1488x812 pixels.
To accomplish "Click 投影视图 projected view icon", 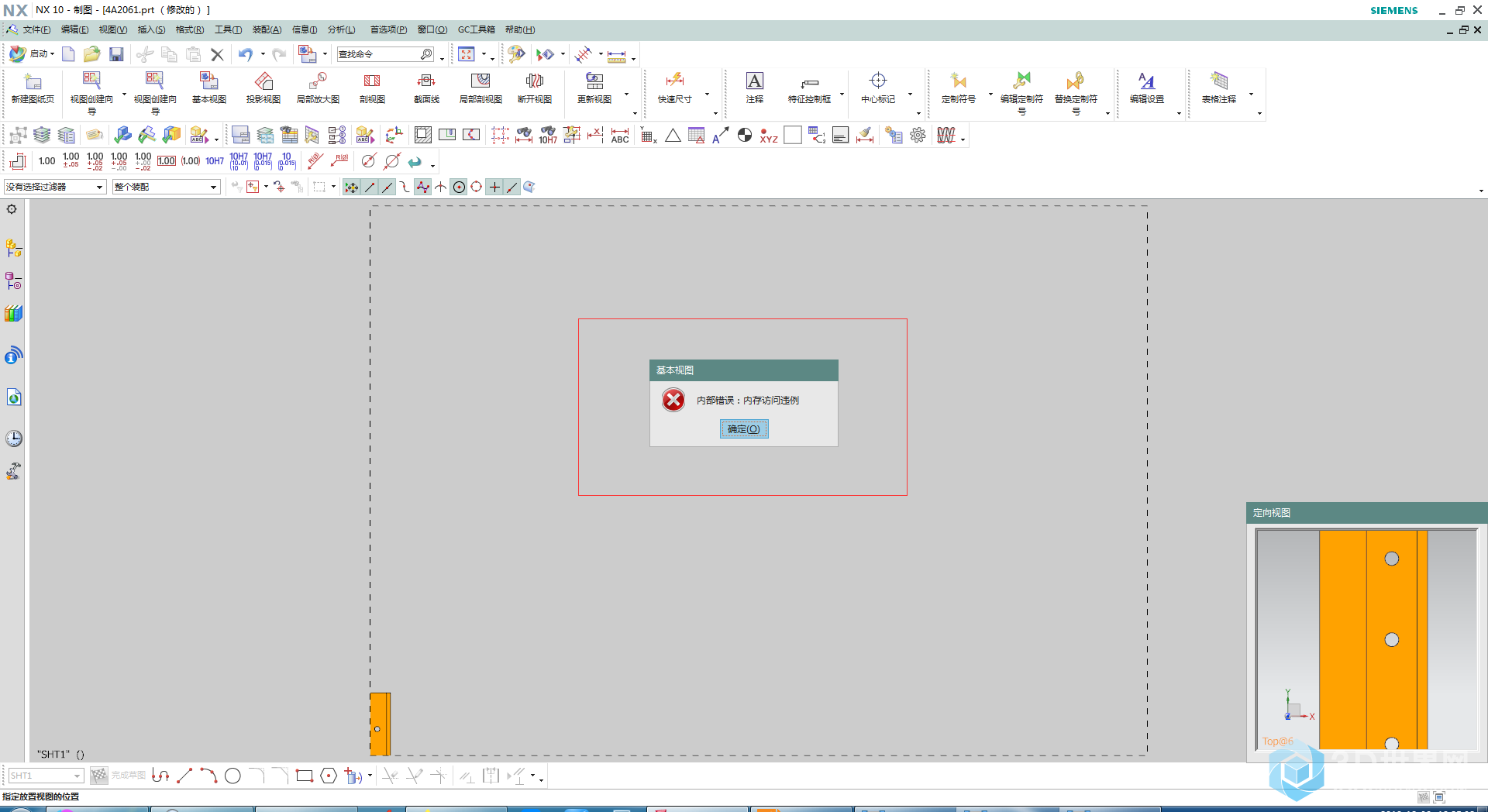I will click(263, 88).
